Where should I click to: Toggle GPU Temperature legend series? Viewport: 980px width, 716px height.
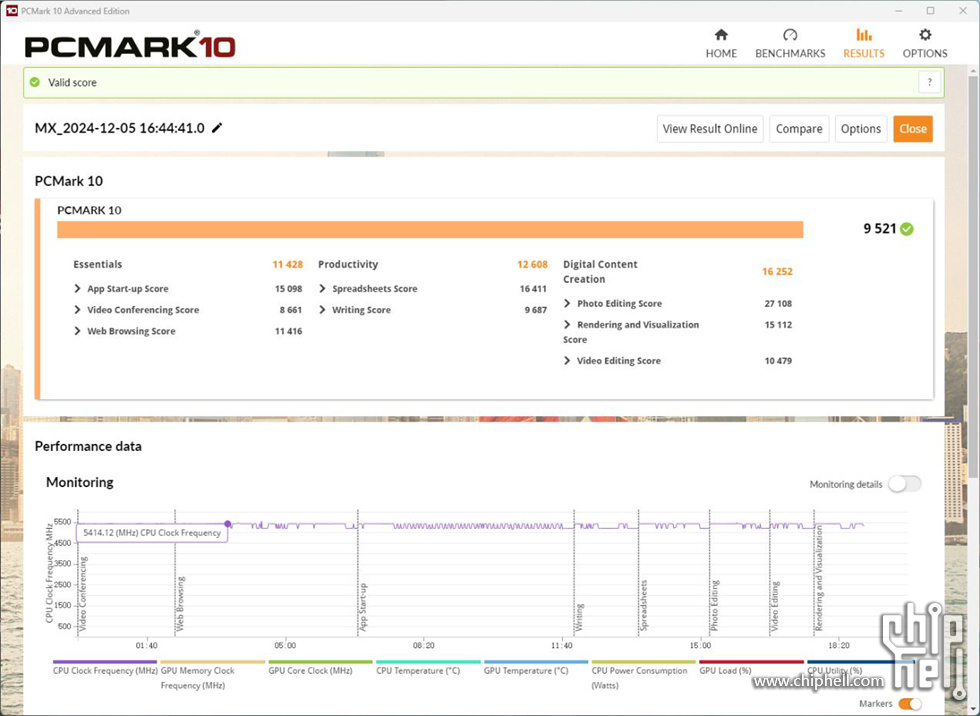coord(536,670)
